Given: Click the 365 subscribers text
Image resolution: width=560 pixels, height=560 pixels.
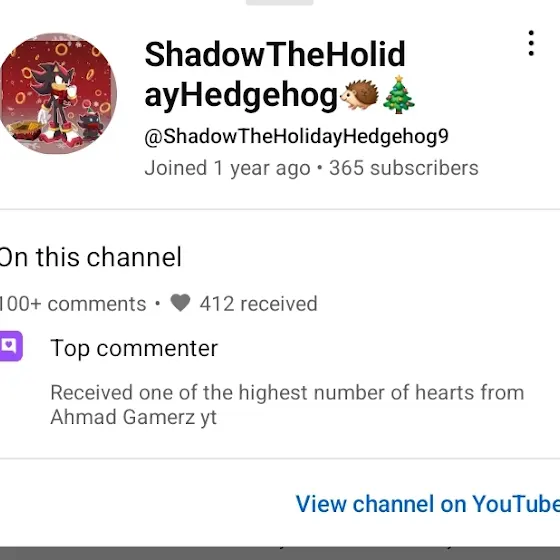Looking at the screenshot, I should pyautogui.click(x=404, y=168).
